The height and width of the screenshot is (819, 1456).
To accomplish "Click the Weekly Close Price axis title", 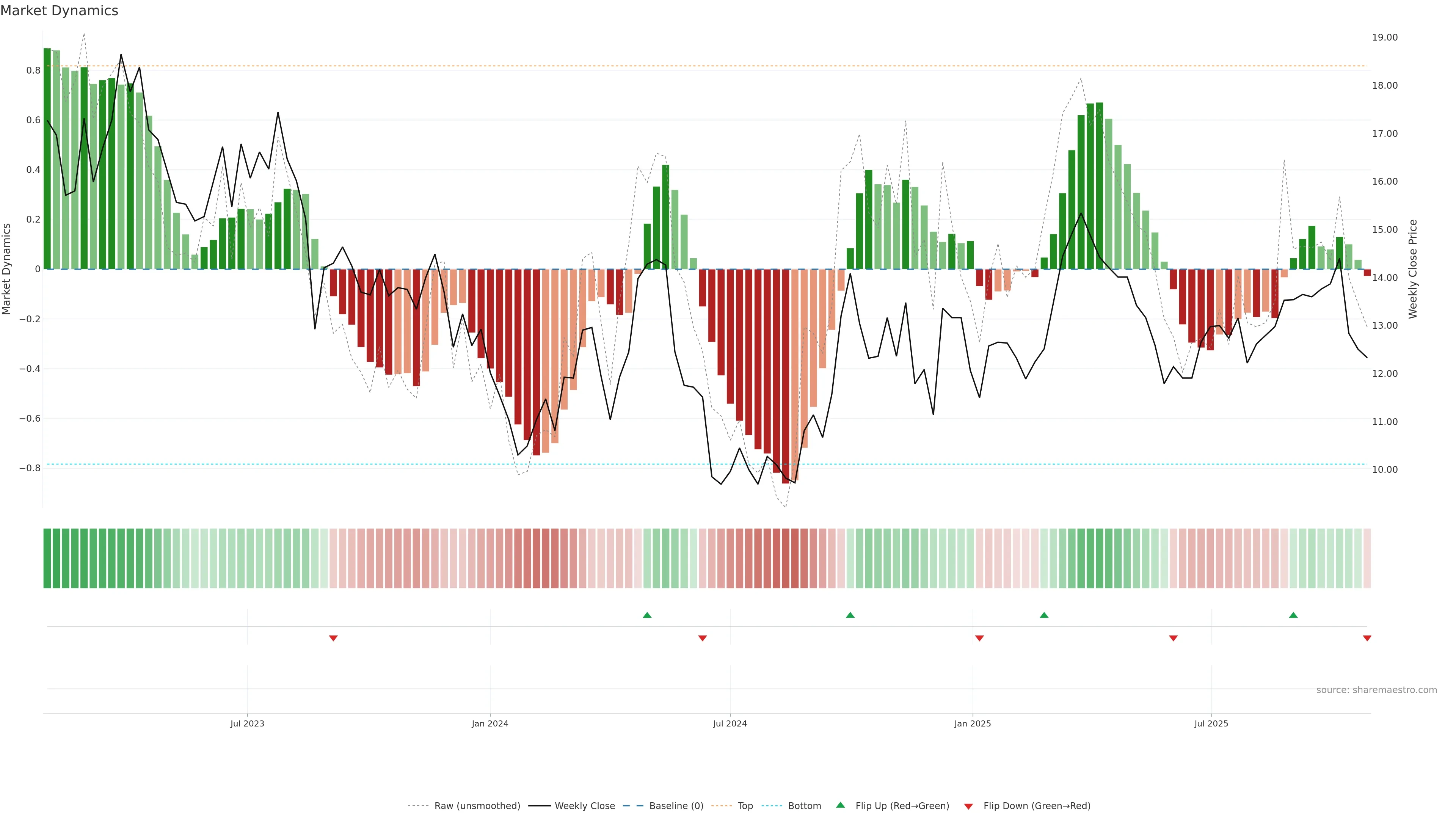I will click(x=1413, y=269).
